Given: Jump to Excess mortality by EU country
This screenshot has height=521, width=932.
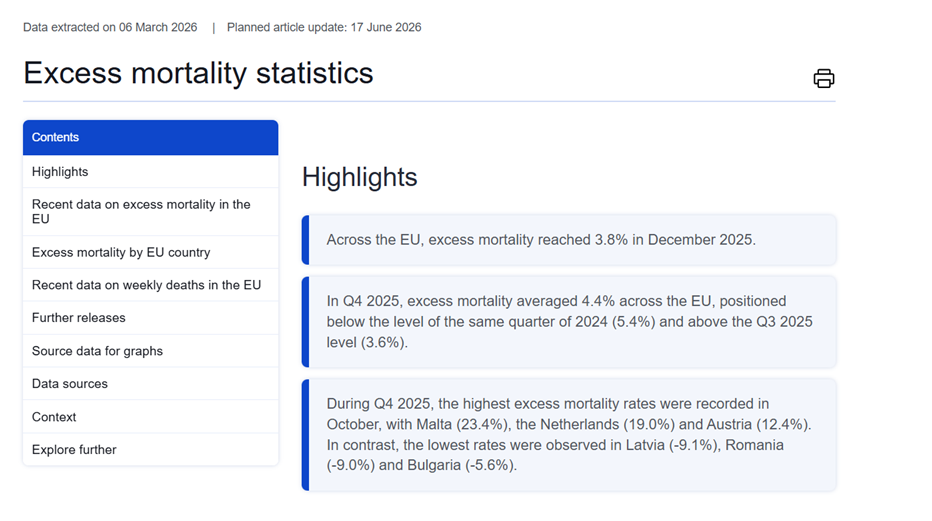Looking at the screenshot, I should [121, 253].
